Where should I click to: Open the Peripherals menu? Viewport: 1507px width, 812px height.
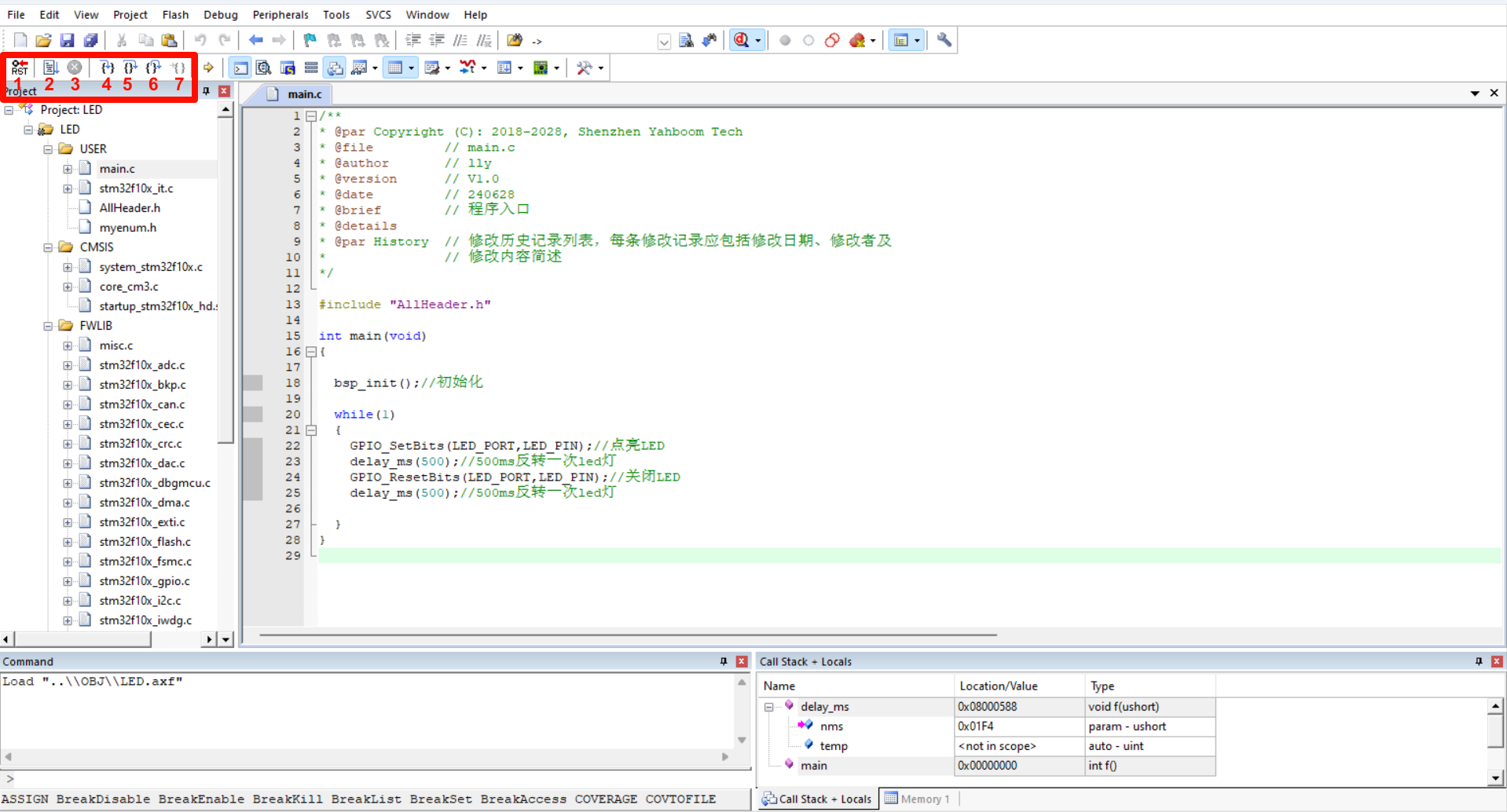coord(280,14)
